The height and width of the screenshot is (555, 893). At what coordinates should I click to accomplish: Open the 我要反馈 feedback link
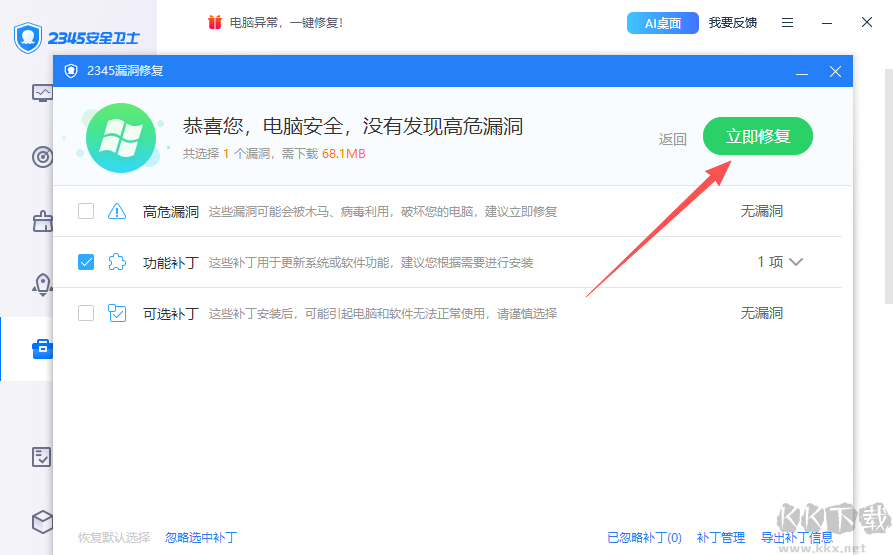(x=733, y=22)
